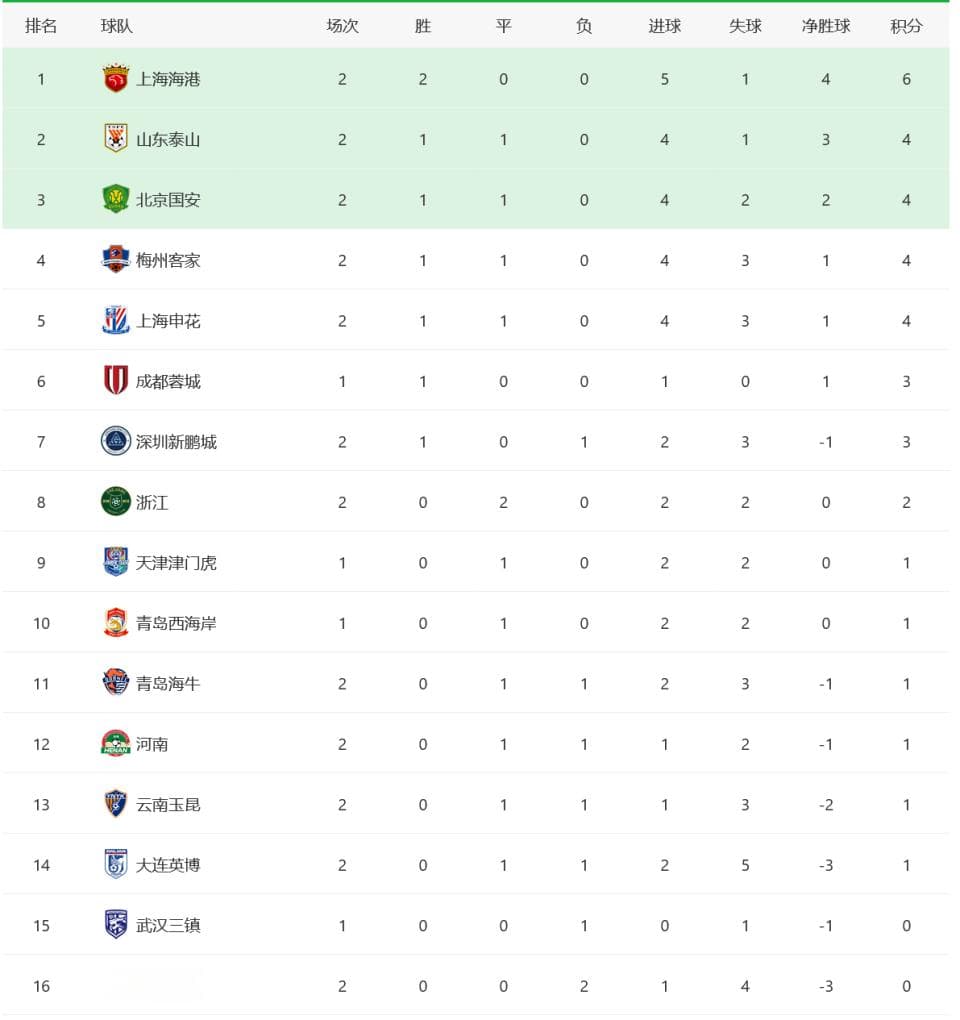The image size is (960, 1020).
Task: Open the 云南玉昆 team name link
Action: pyautogui.click(x=168, y=805)
